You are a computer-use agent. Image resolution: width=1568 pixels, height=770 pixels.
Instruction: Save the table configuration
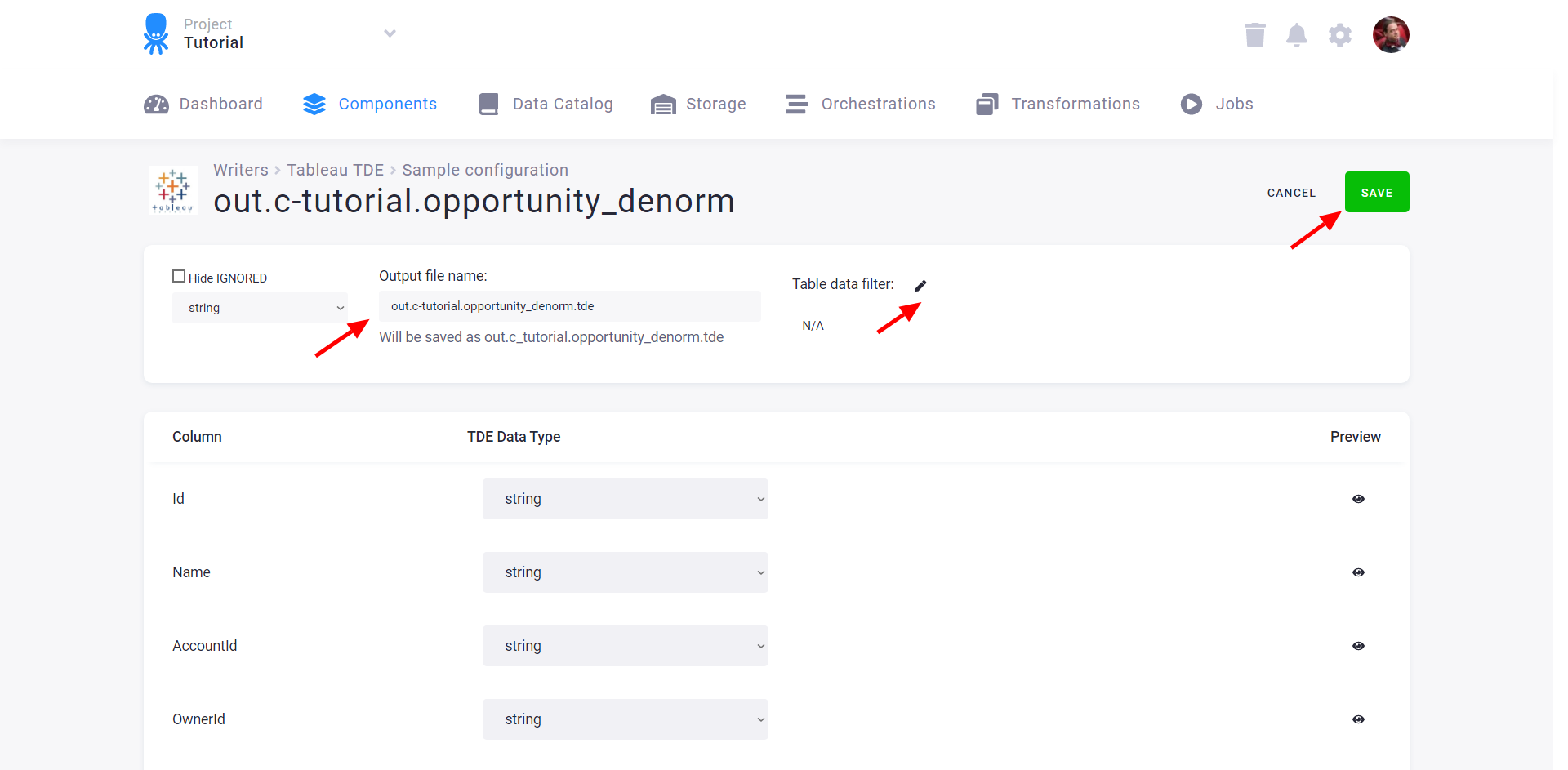[x=1377, y=192]
